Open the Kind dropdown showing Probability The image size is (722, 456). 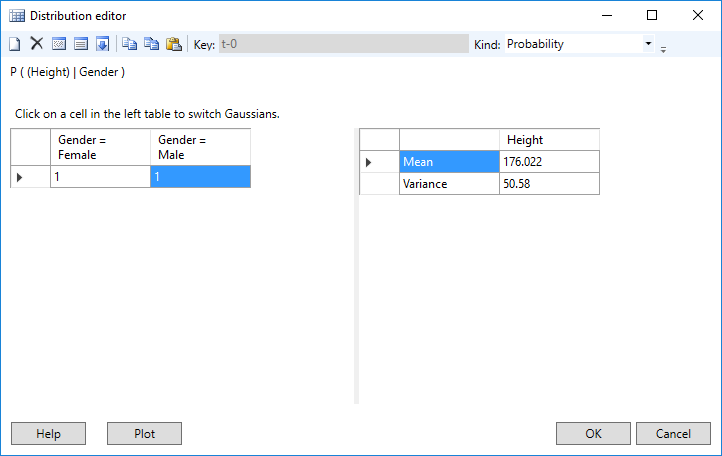click(x=648, y=44)
